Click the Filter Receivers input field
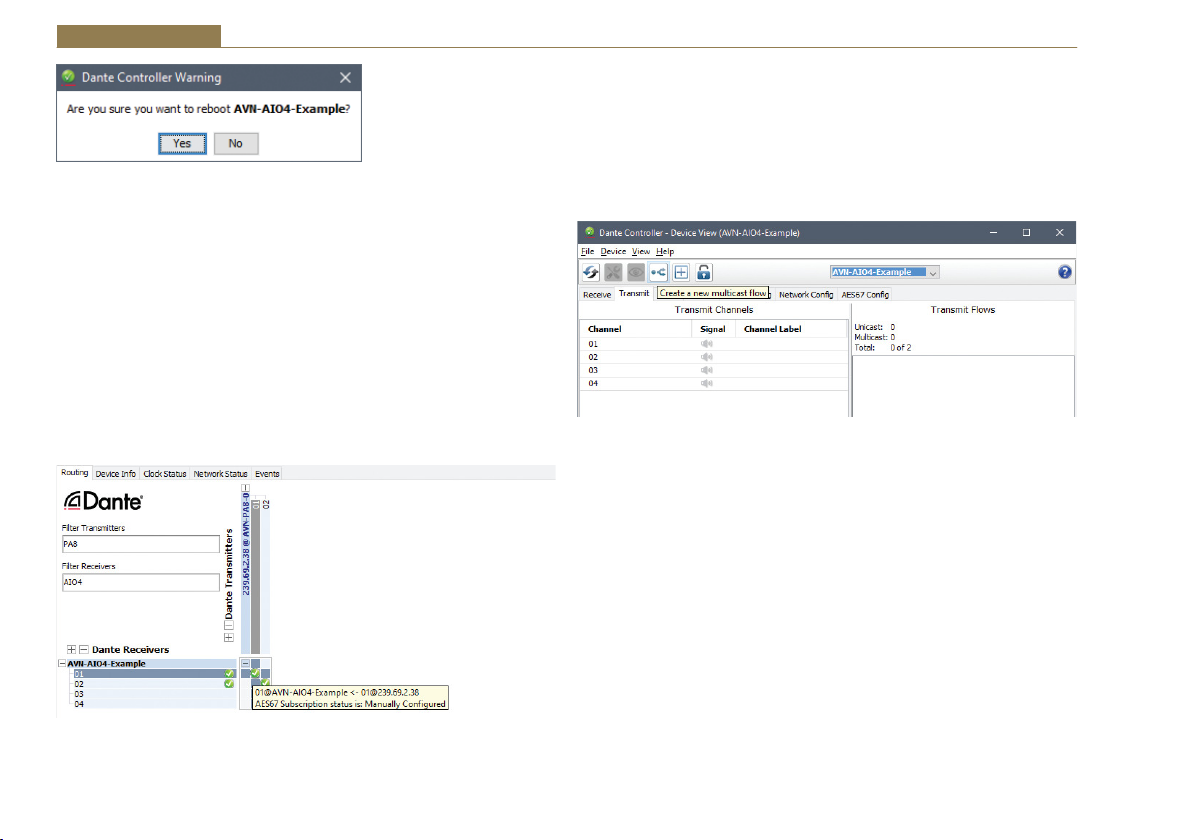The width and height of the screenshot is (1192, 840). (141, 582)
